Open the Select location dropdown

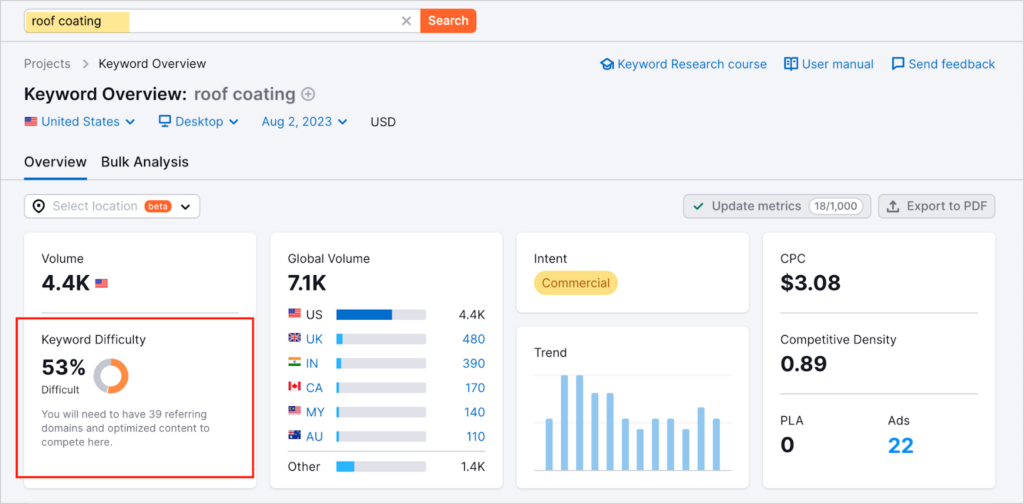pyautogui.click(x=112, y=206)
